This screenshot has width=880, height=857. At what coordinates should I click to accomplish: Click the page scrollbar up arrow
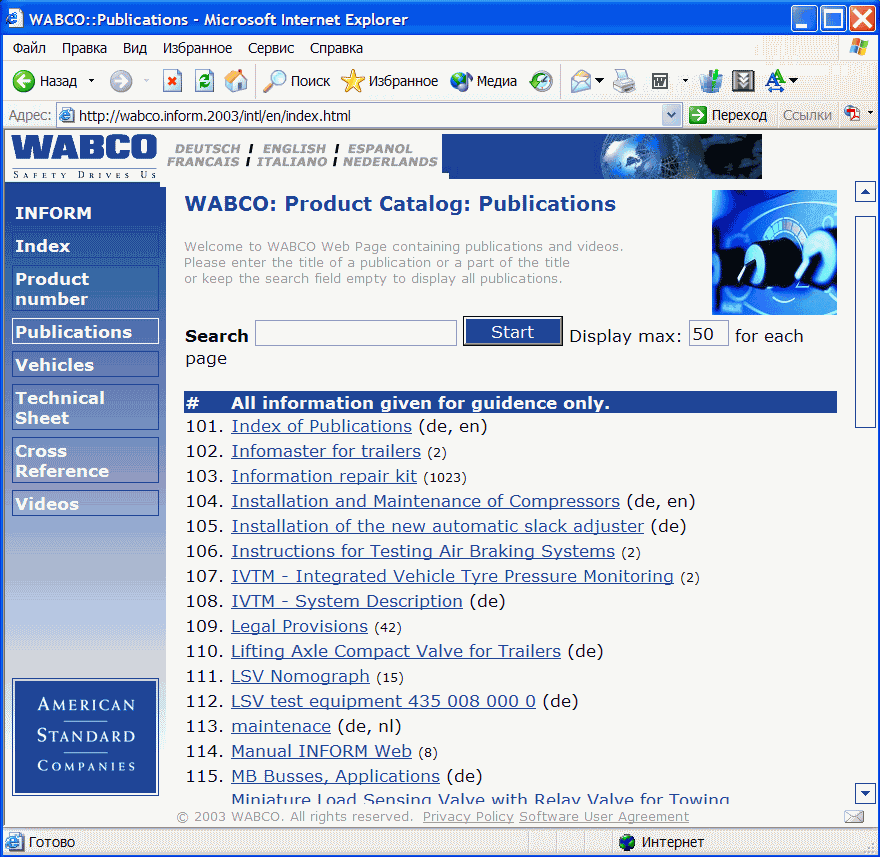865,192
